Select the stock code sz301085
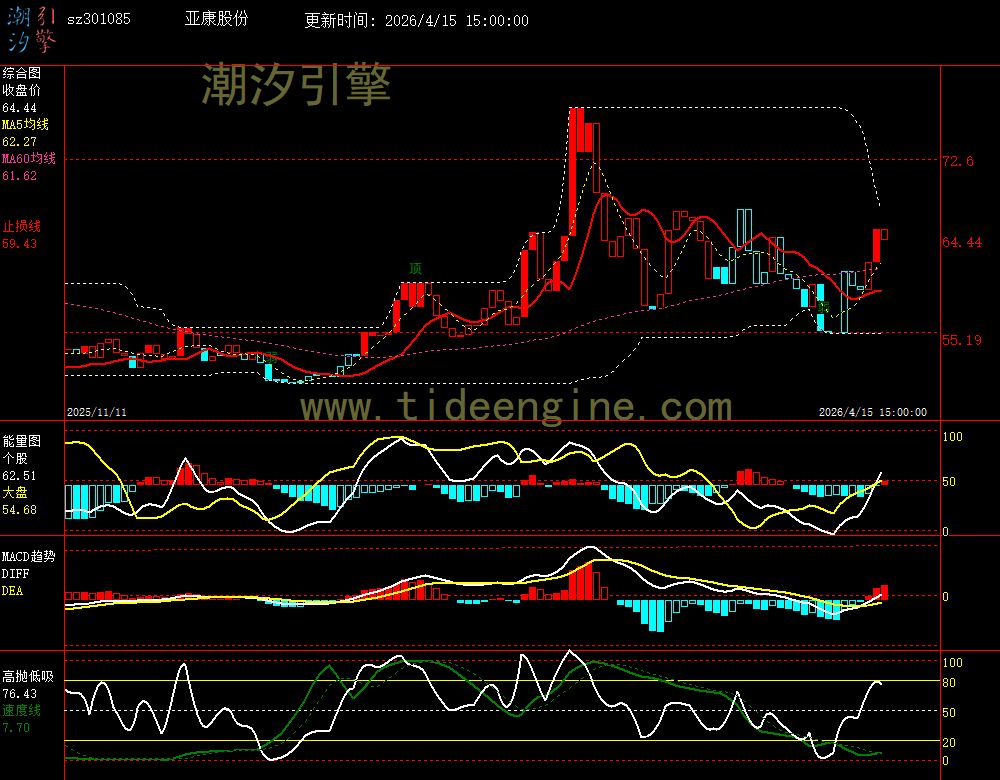Viewport: 1000px width, 780px height. (x=98, y=20)
